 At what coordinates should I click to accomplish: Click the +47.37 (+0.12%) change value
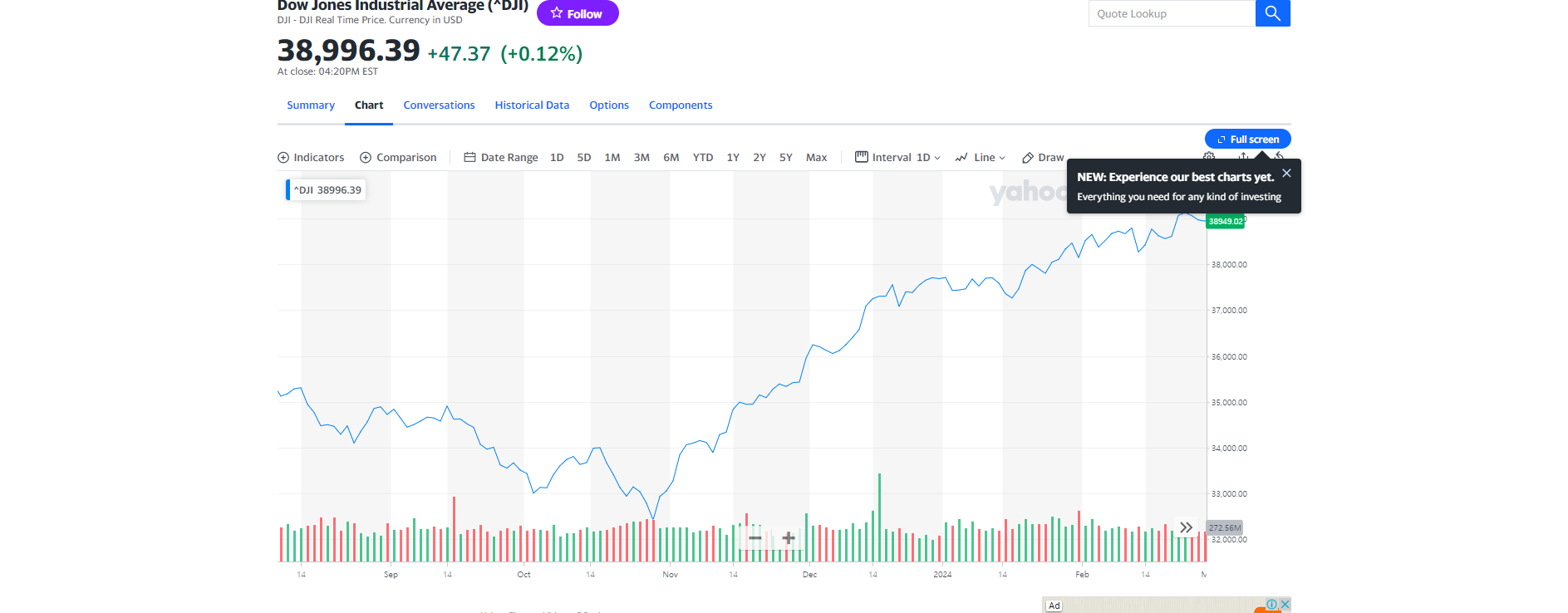point(505,54)
